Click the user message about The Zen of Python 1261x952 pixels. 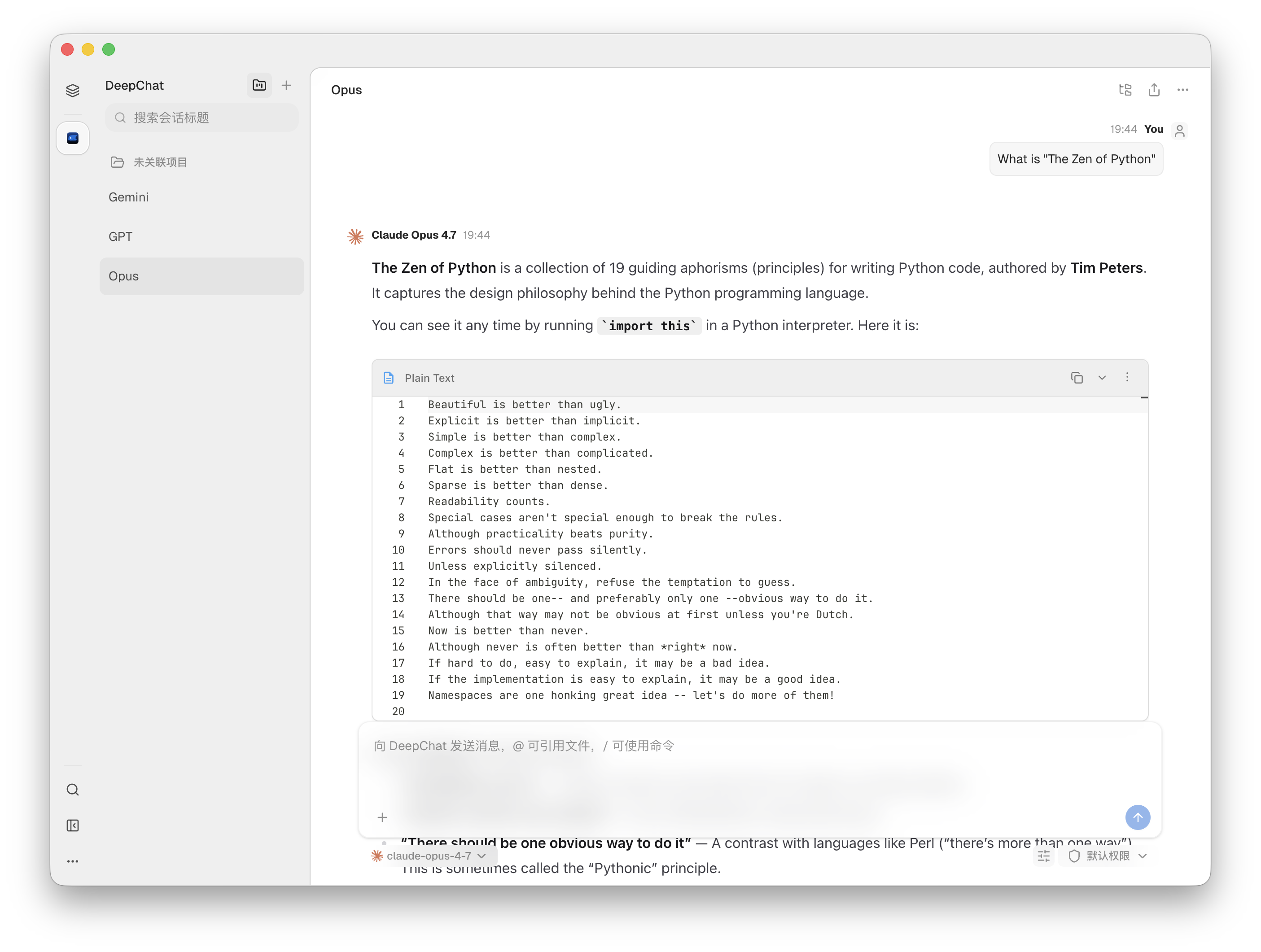pyautogui.click(x=1076, y=159)
